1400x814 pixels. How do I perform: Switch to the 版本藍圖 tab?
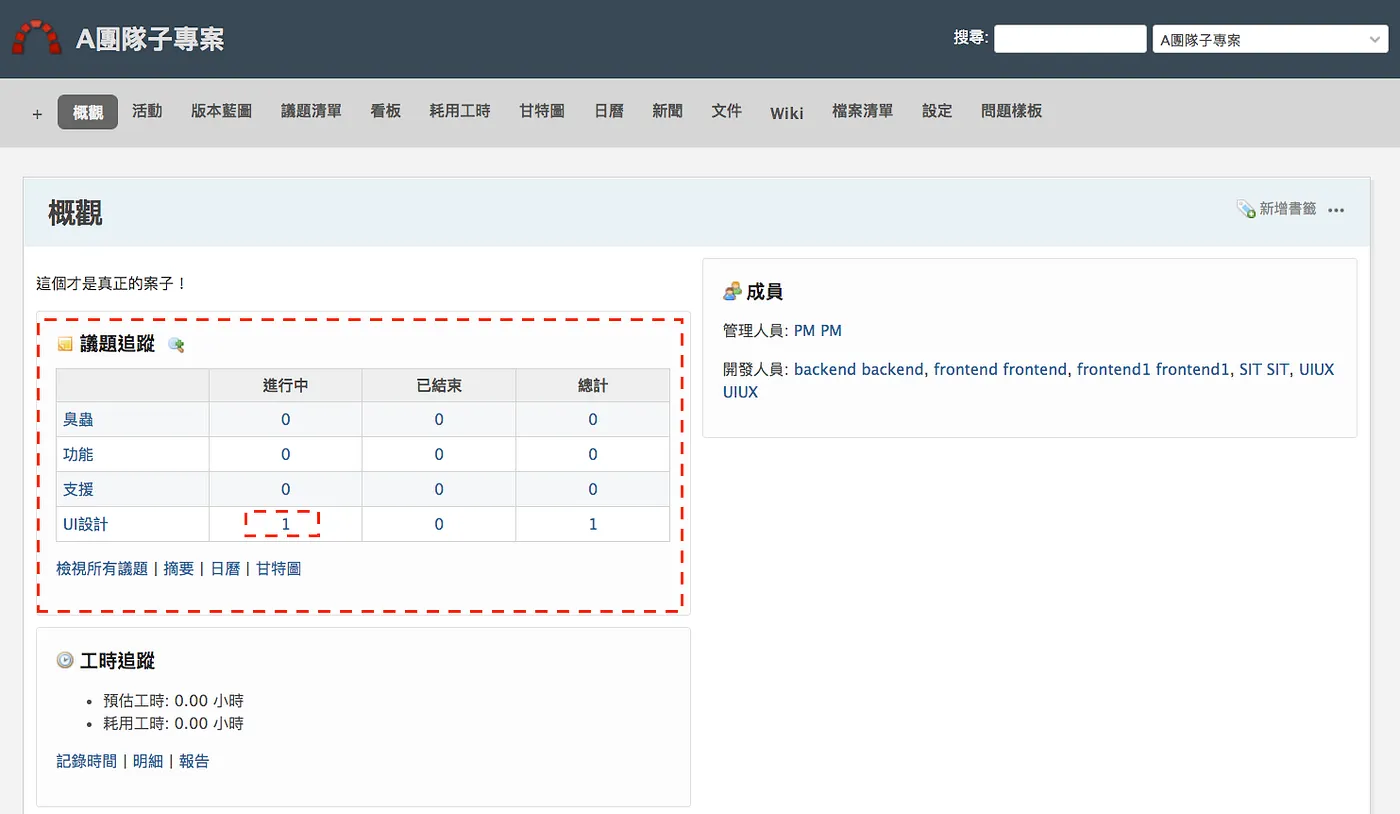pos(221,111)
